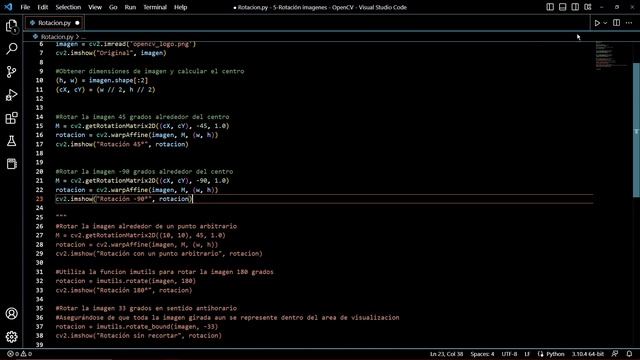The height and width of the screenshot is (360, 640).
Task: Open editor More Actions ellipsis
Action: pyautogui.click(x=629, y=23)
